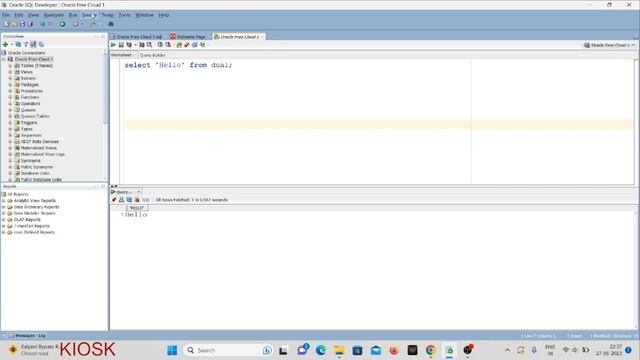The image size is (640, 360).
Task: Click the Hello result cell
Action: coord(136,215)
